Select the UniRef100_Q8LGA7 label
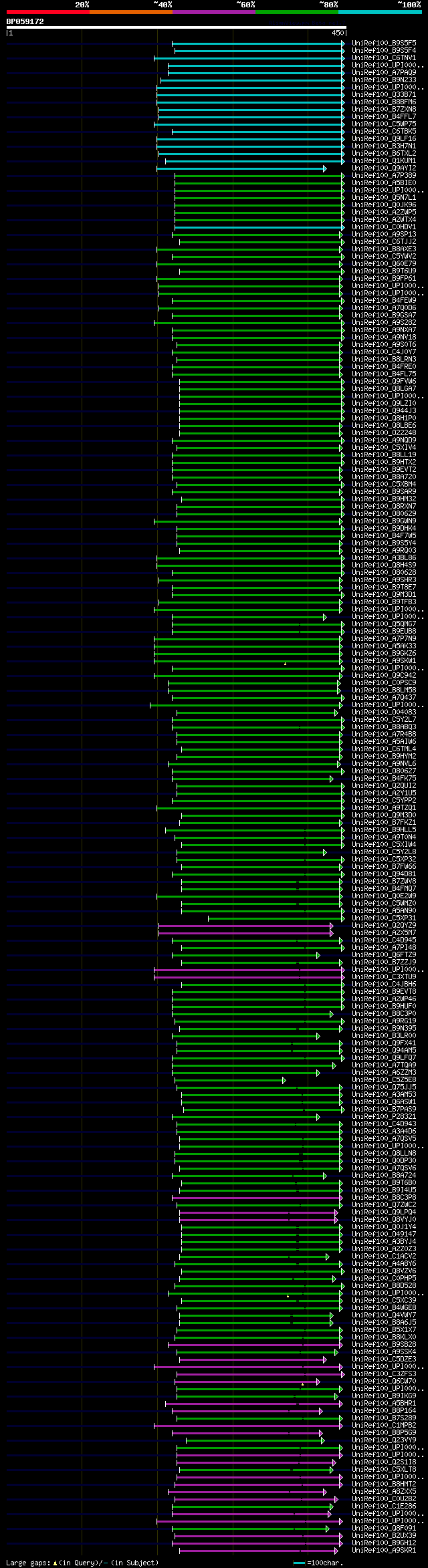This screenshot has height=1568, width=428. click(x=384, y=388)
